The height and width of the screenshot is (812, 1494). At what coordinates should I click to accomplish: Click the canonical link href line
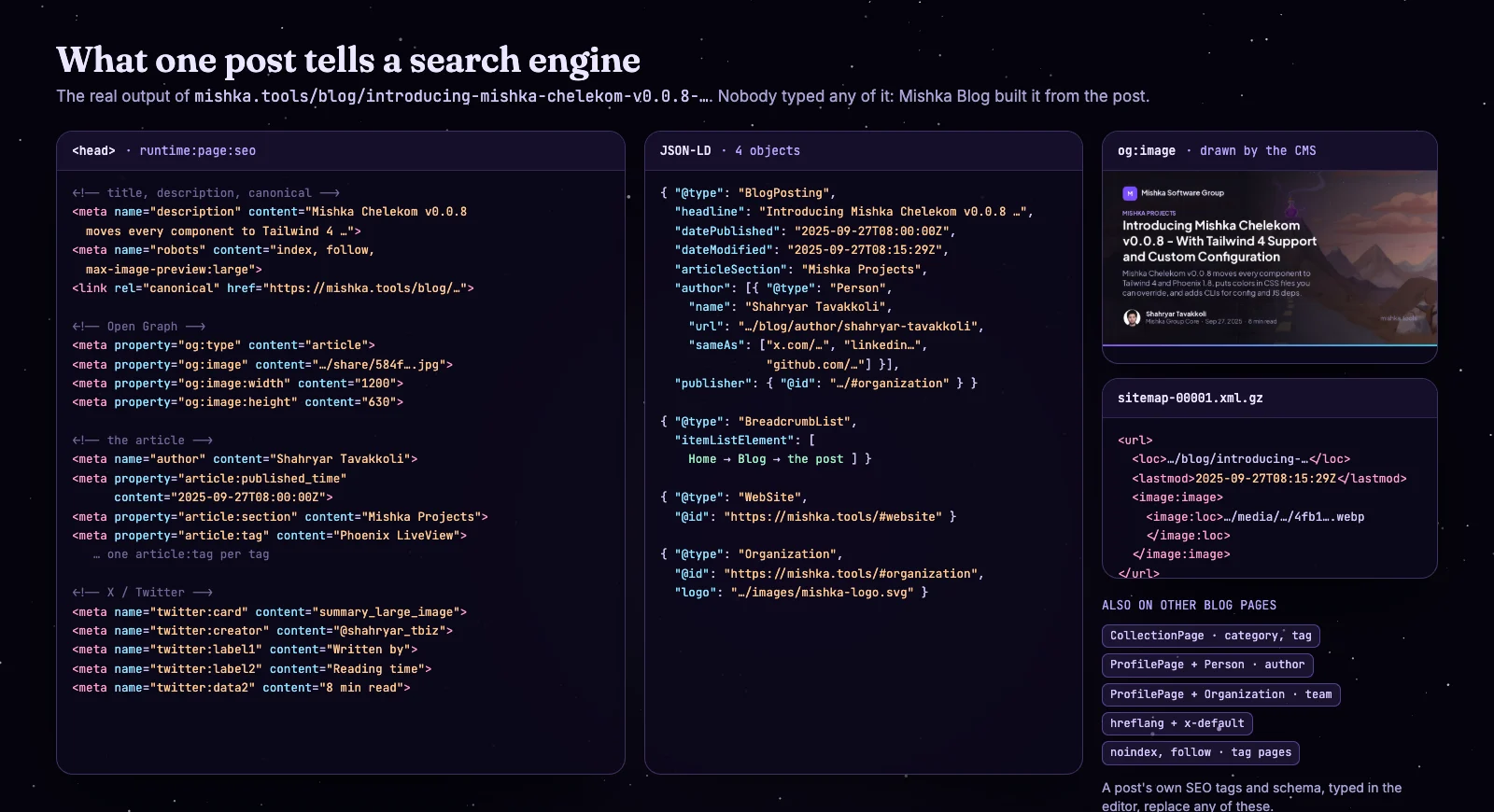click(x=274, y=288)
